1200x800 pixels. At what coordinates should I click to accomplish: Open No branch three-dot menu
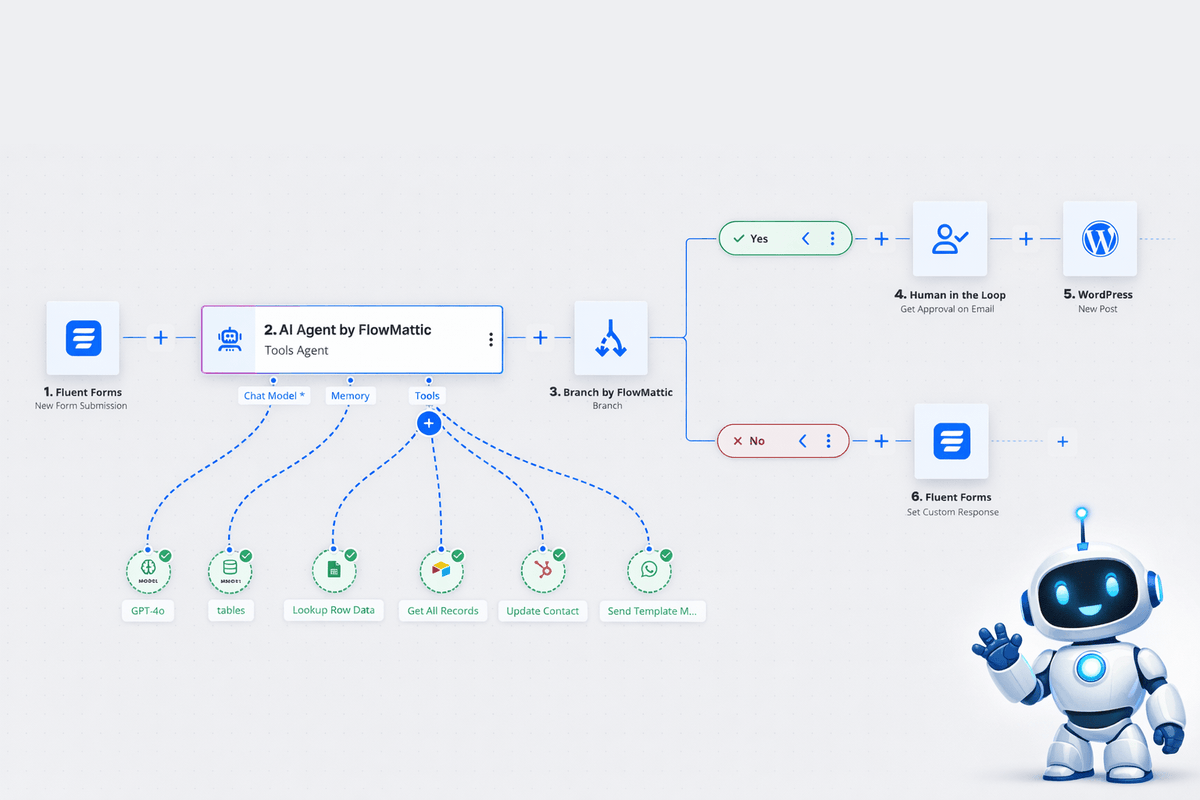click(x=828, y=441)
